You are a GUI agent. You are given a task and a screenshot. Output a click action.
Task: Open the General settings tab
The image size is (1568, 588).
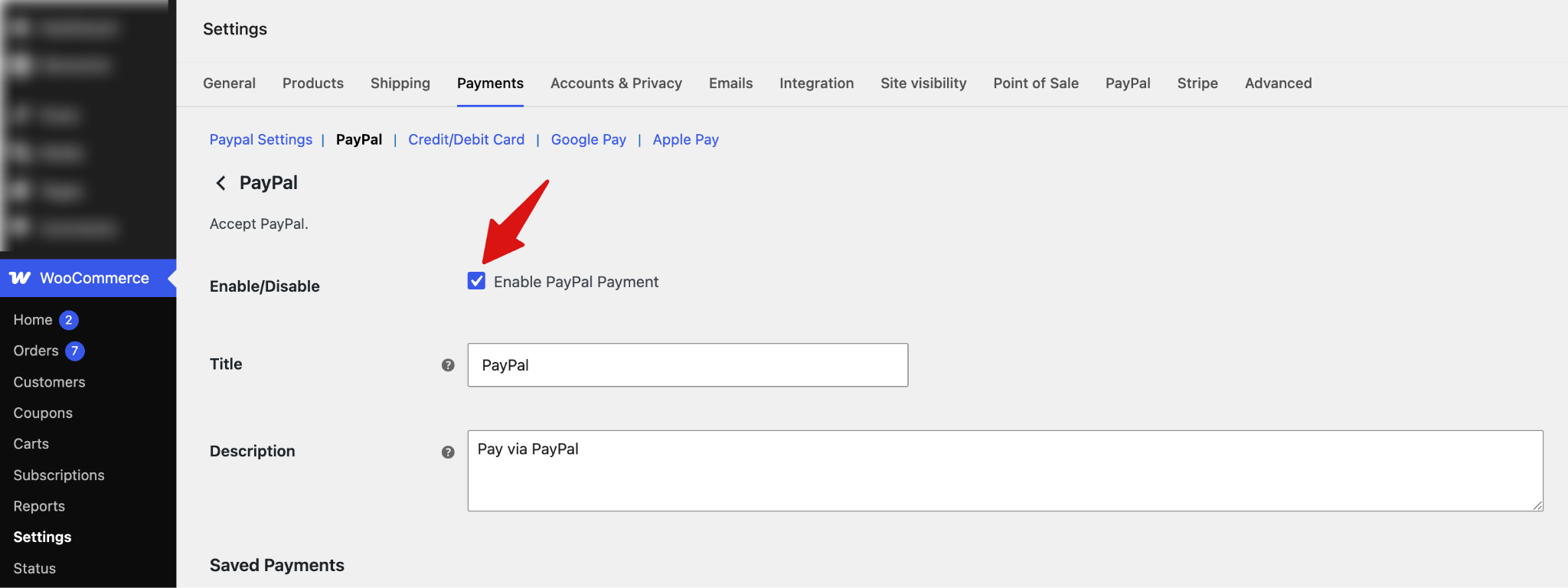pos(229,83)
